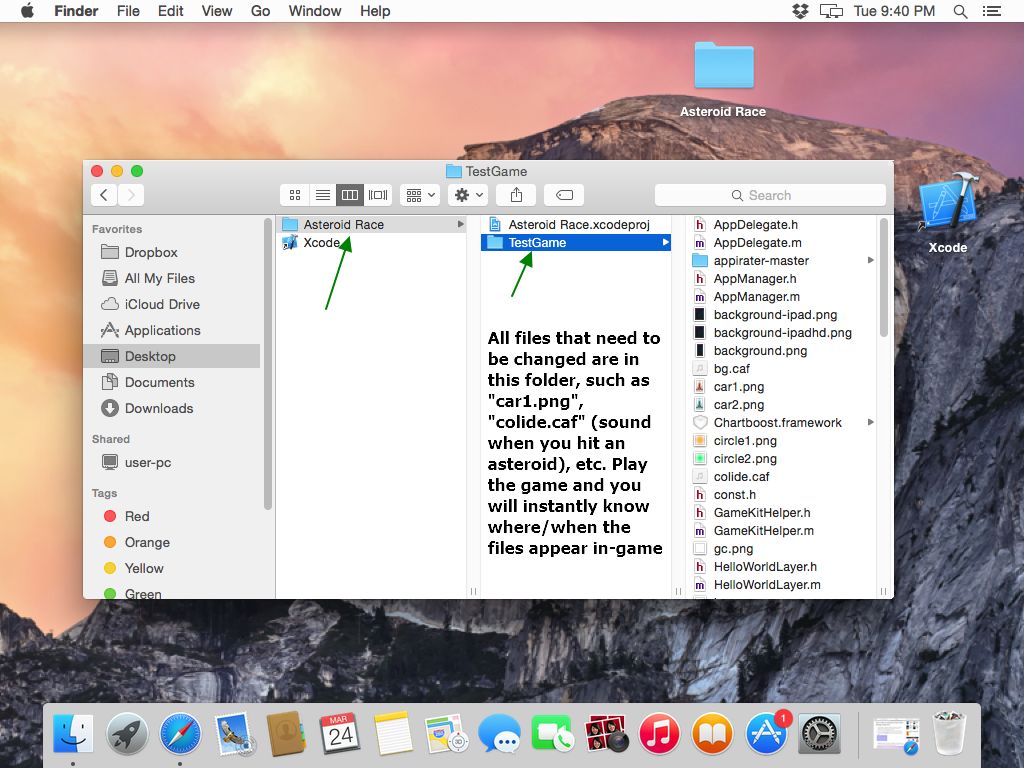This screenshot has height=768, width=1024.
Task: Click the Share toolbar icon
Action: coord(516,195)
